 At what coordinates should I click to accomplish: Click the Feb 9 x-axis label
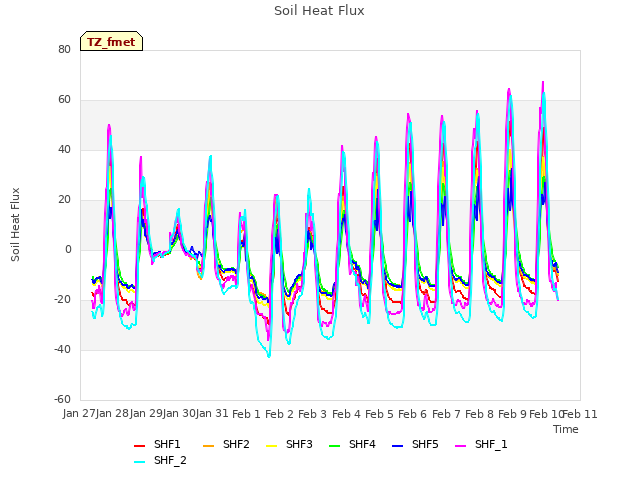click(x=513, y=414)
